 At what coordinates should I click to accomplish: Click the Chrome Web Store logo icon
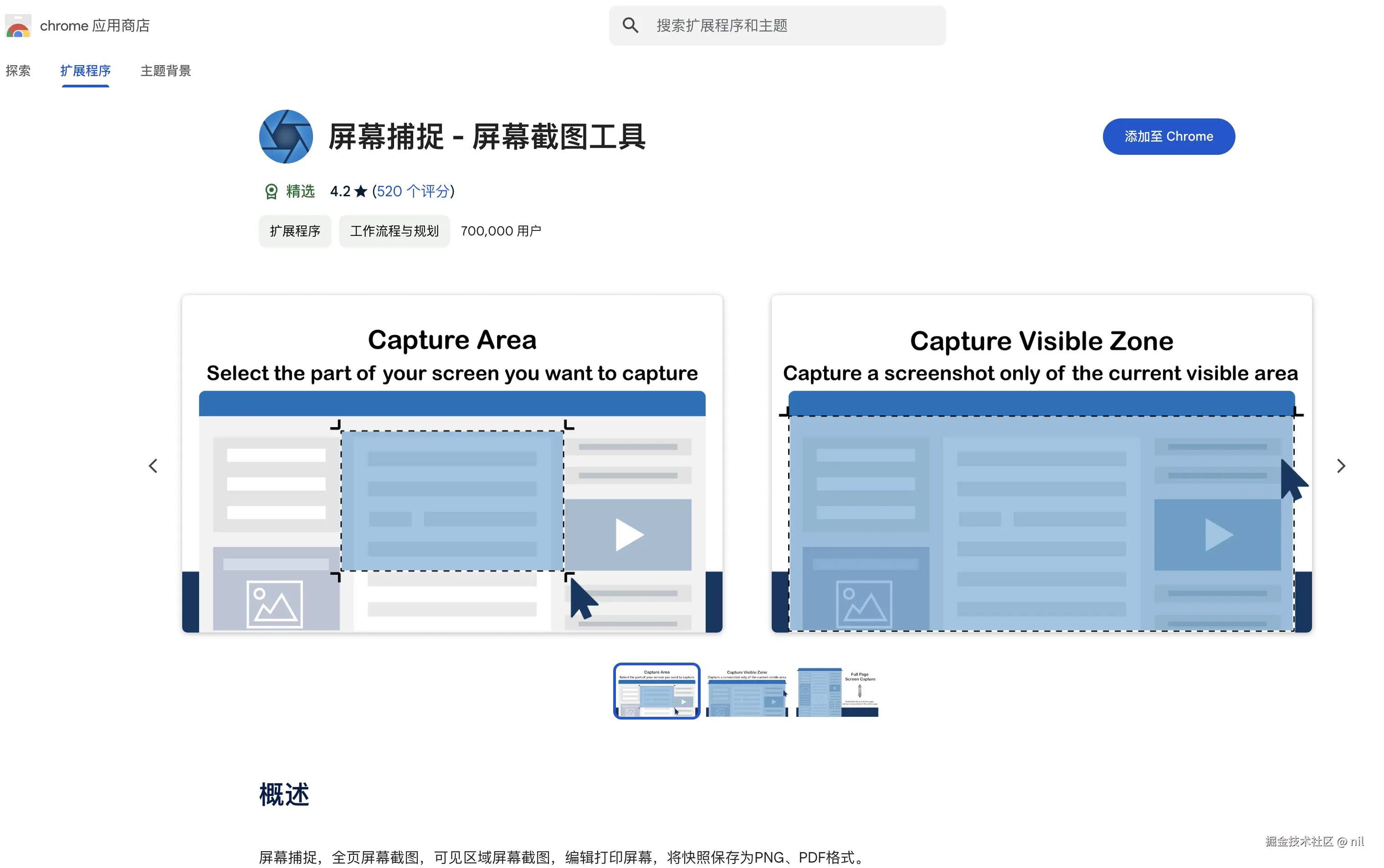coord(18,26)
